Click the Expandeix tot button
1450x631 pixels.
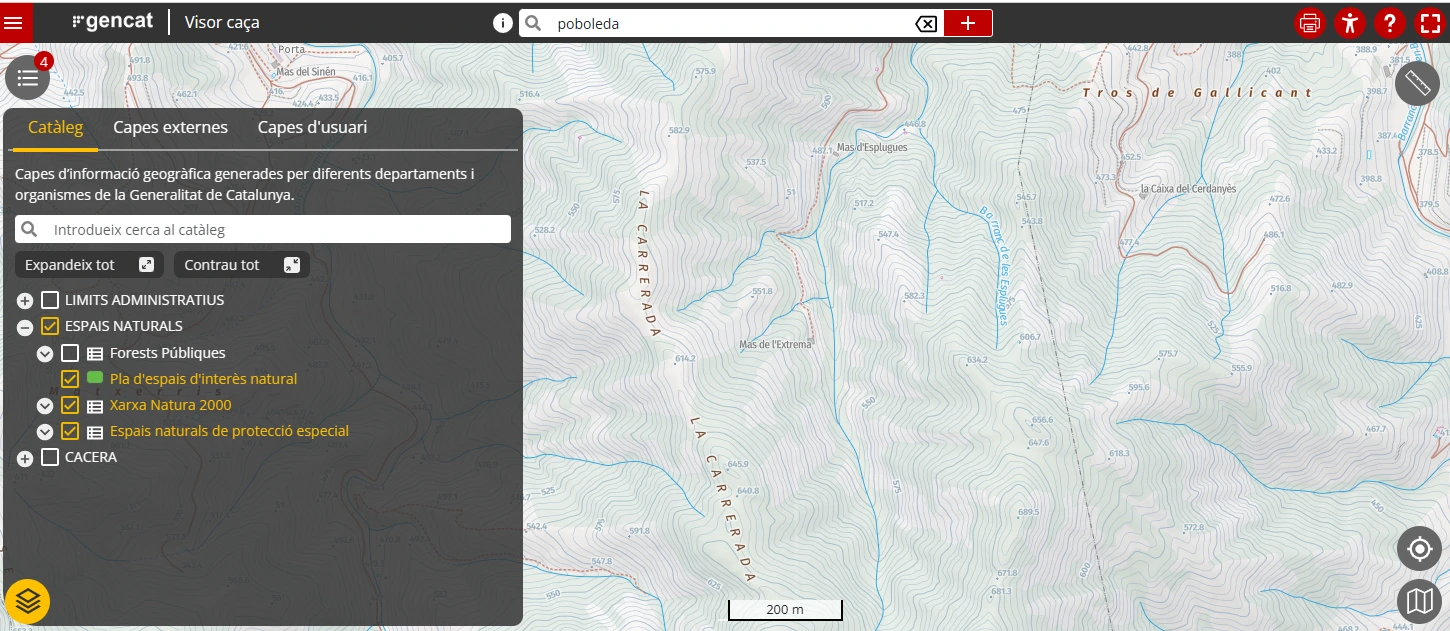click(89, 265)
